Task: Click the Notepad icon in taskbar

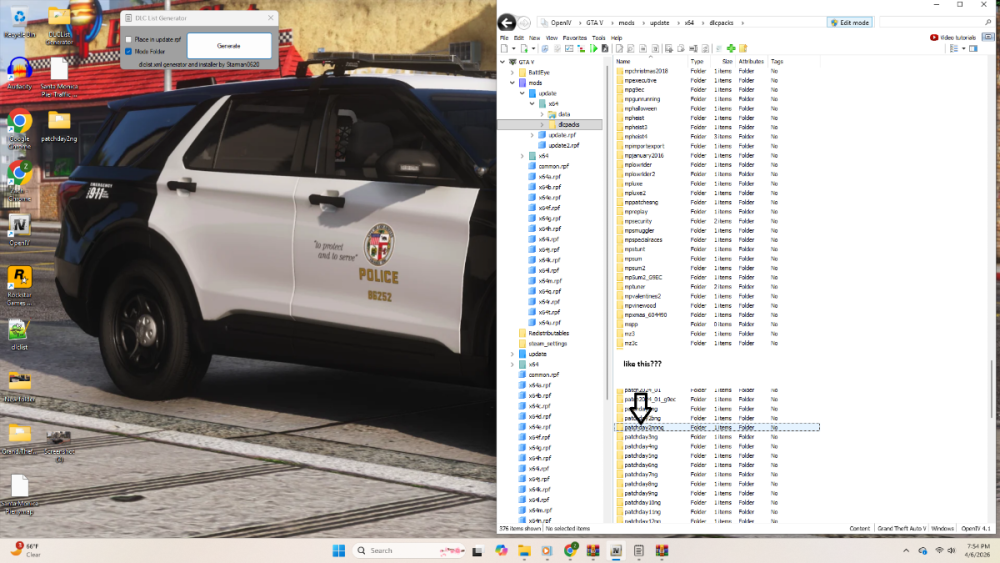Action: click(638, 551)
